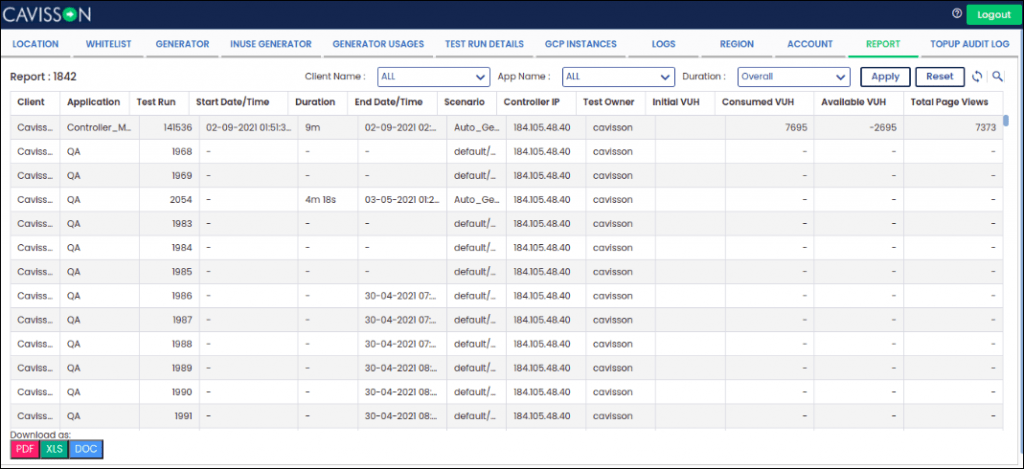
Task: Switch to the GCP INSTANCES tab
Action: (x=581, y=44)
